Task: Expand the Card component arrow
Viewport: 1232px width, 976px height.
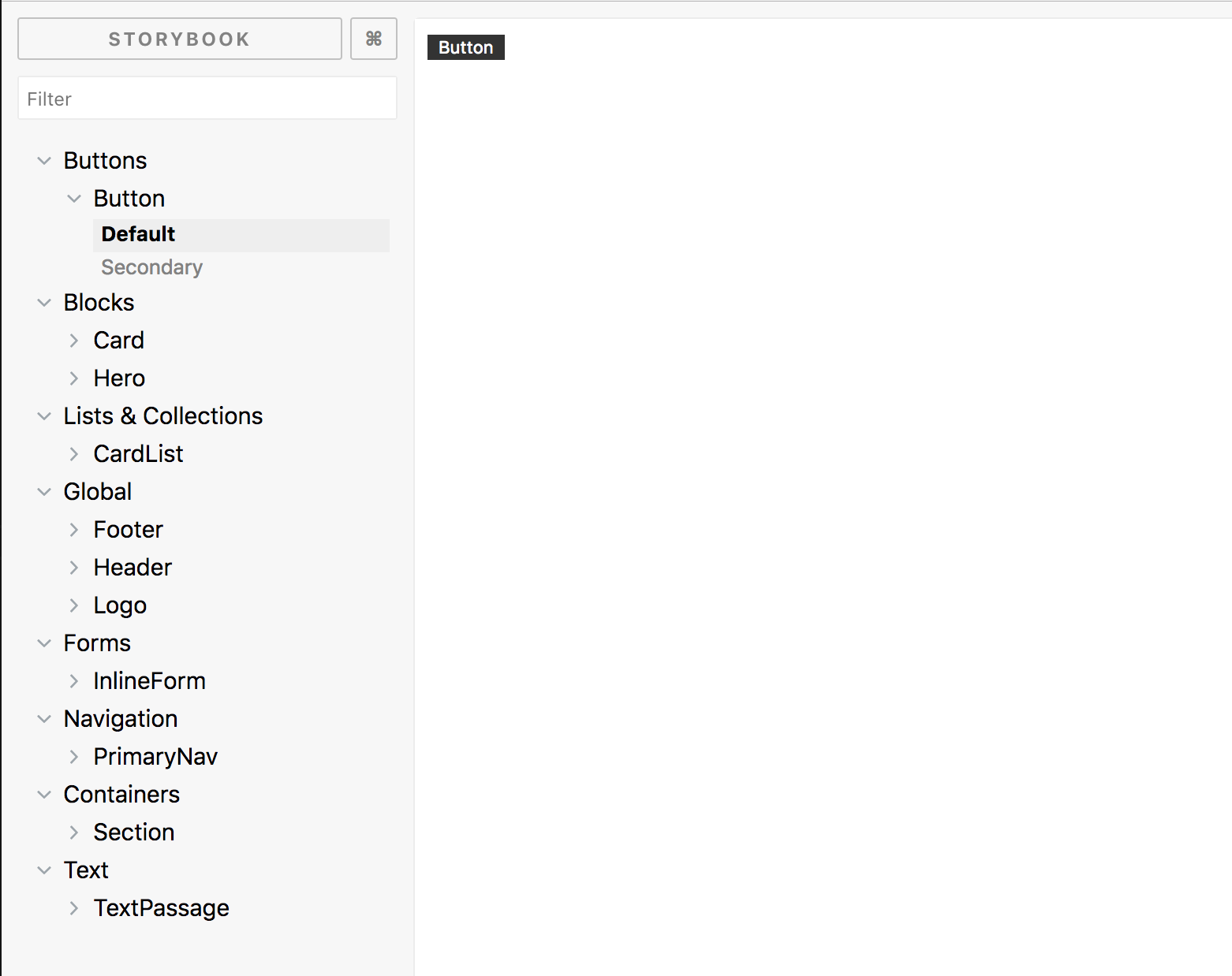Action: point(74,341)
